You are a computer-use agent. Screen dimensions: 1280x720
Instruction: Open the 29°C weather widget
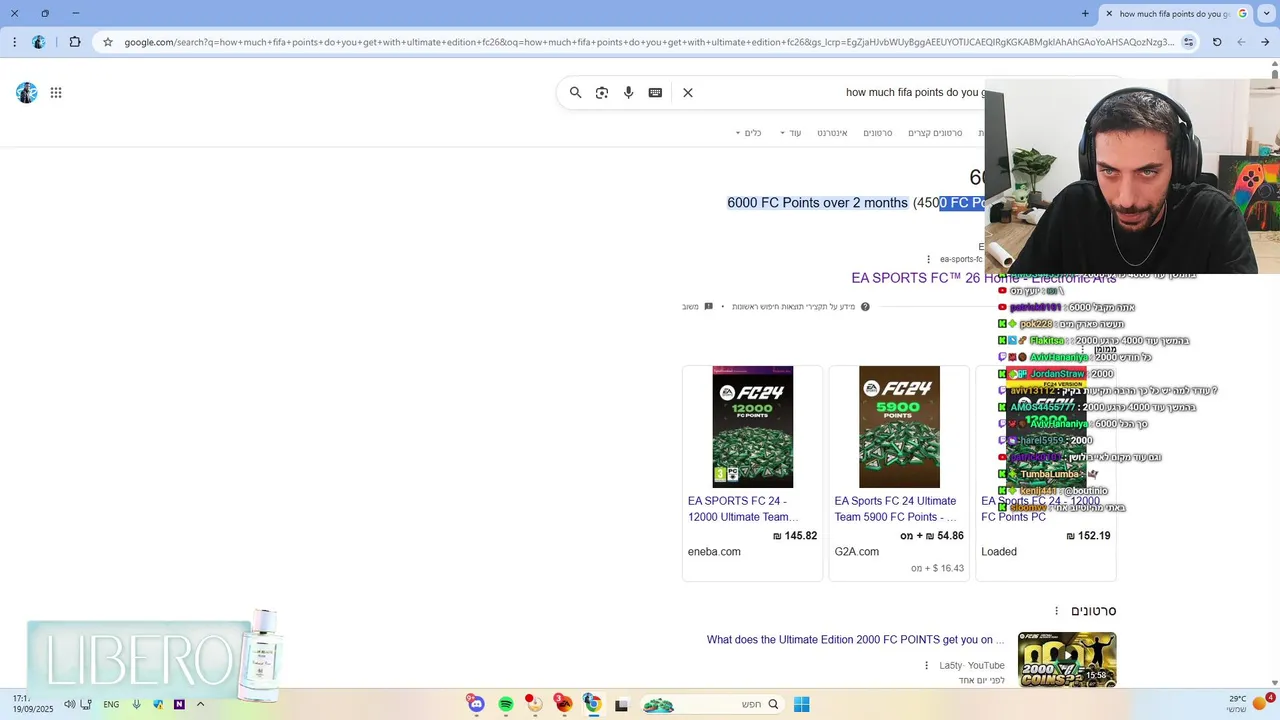pos(1250,703)
